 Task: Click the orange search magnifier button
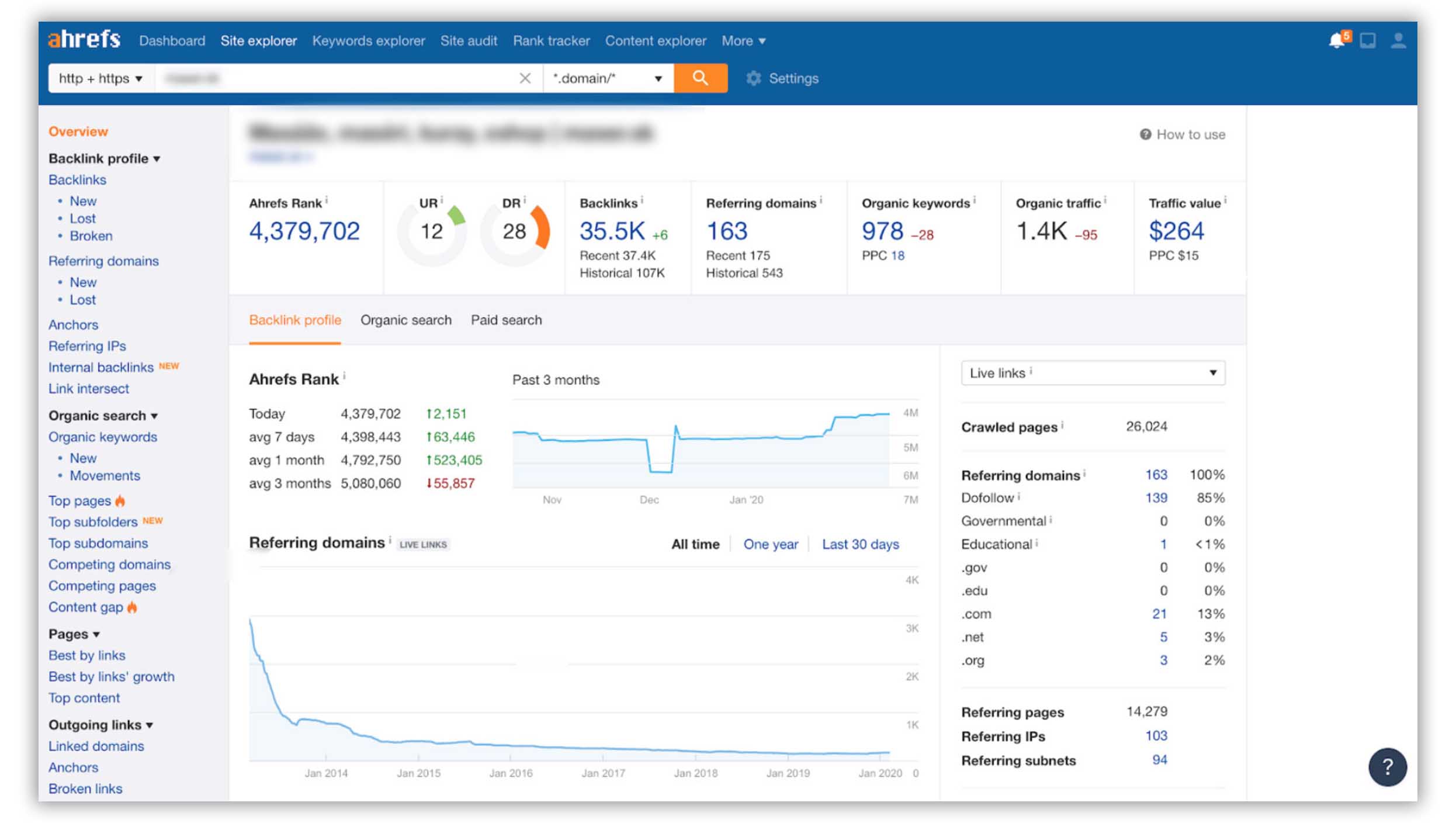click(x=700, y=78)
